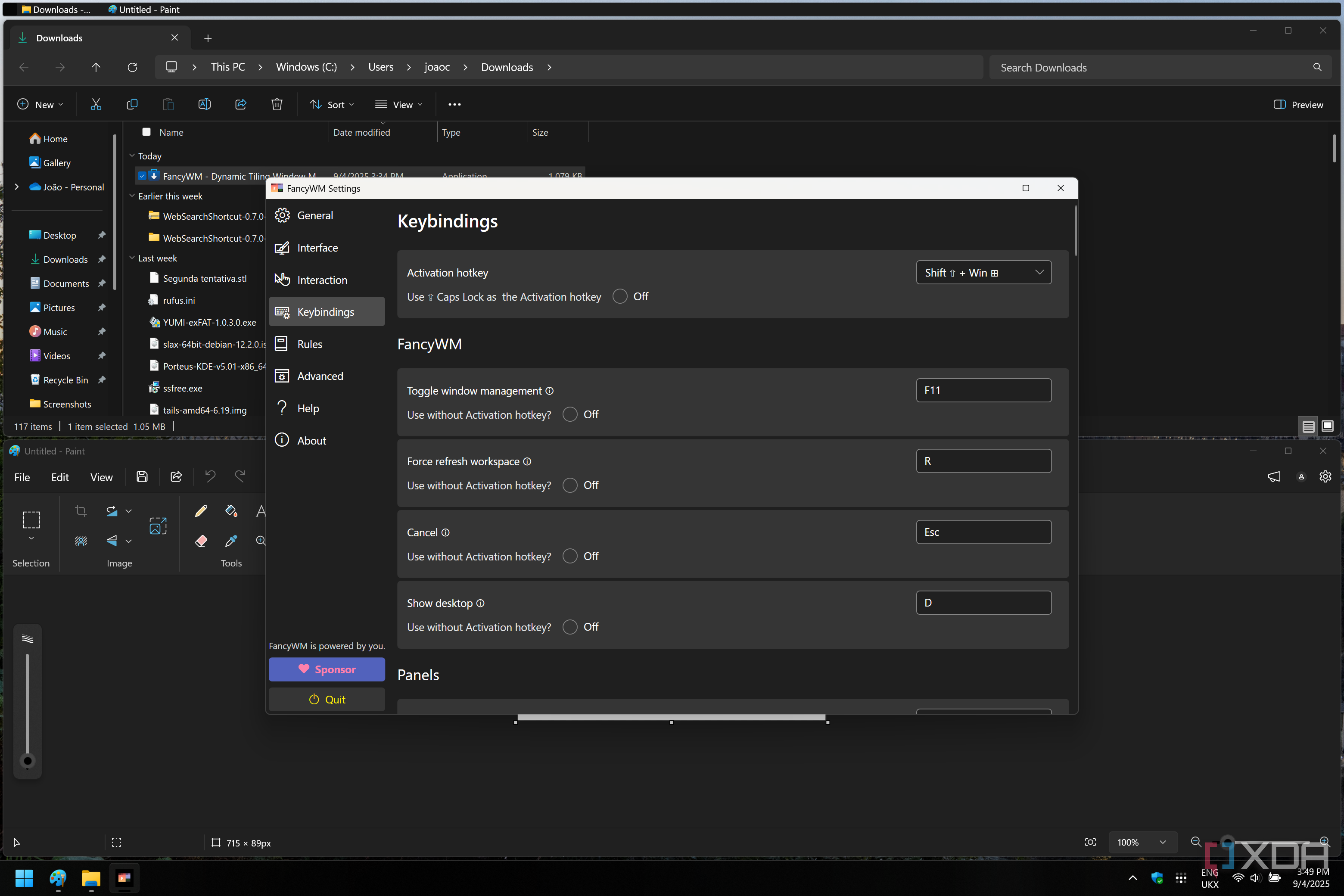Select the Pencil tool in Paint
Viewport: 1344px width, 896px height.
(201, 511)
